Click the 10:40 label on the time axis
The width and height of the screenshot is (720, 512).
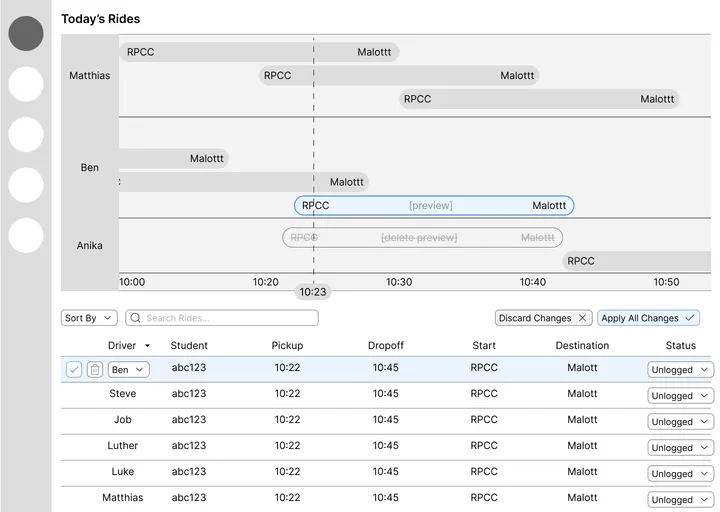point(533,282)
